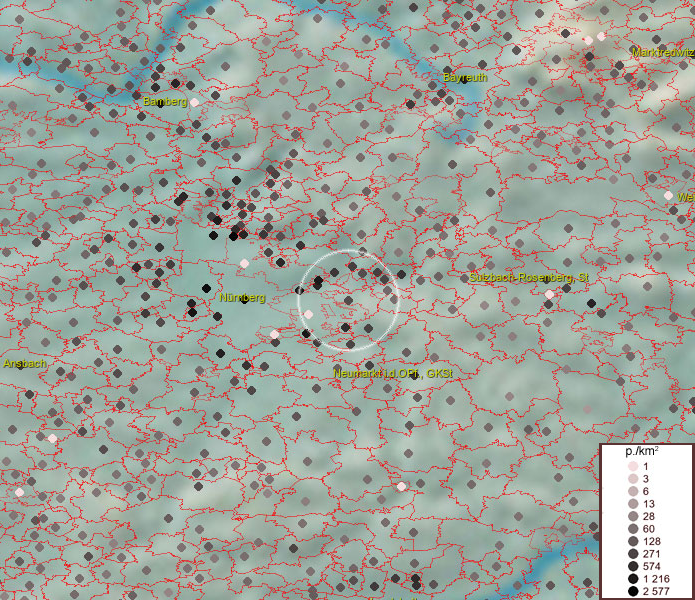695x600 pixels.
Task: Click the lightest legend swatch labeled 1
Action: point(633,467)
